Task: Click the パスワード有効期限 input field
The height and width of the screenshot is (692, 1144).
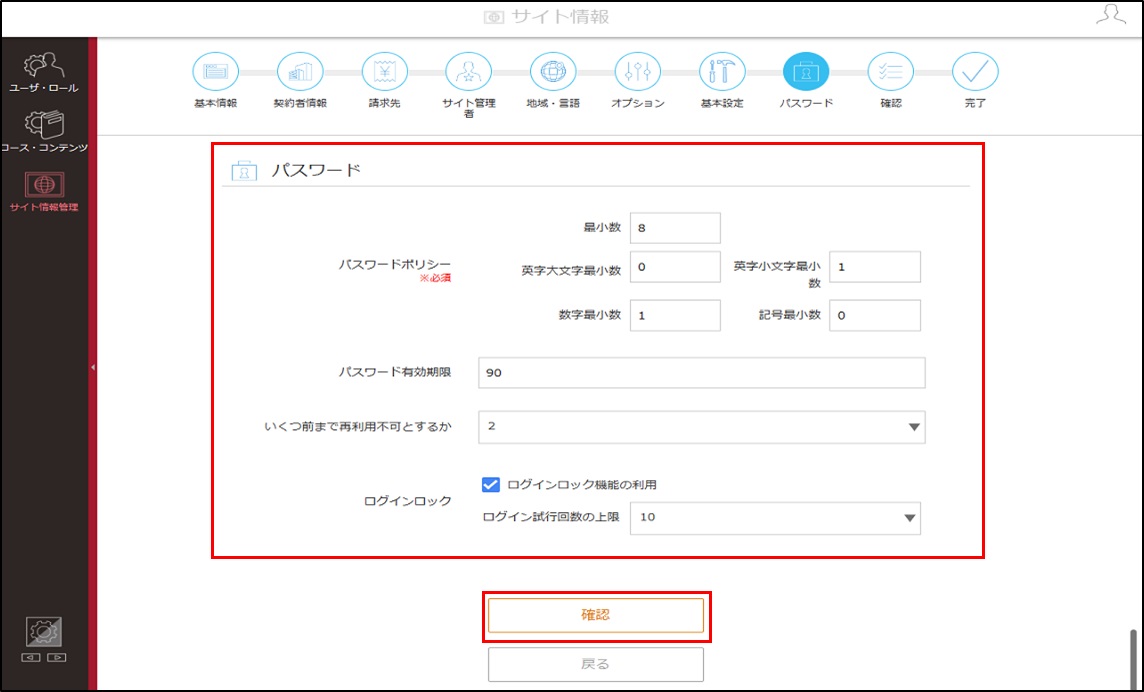Action: (x=702, y=372)
